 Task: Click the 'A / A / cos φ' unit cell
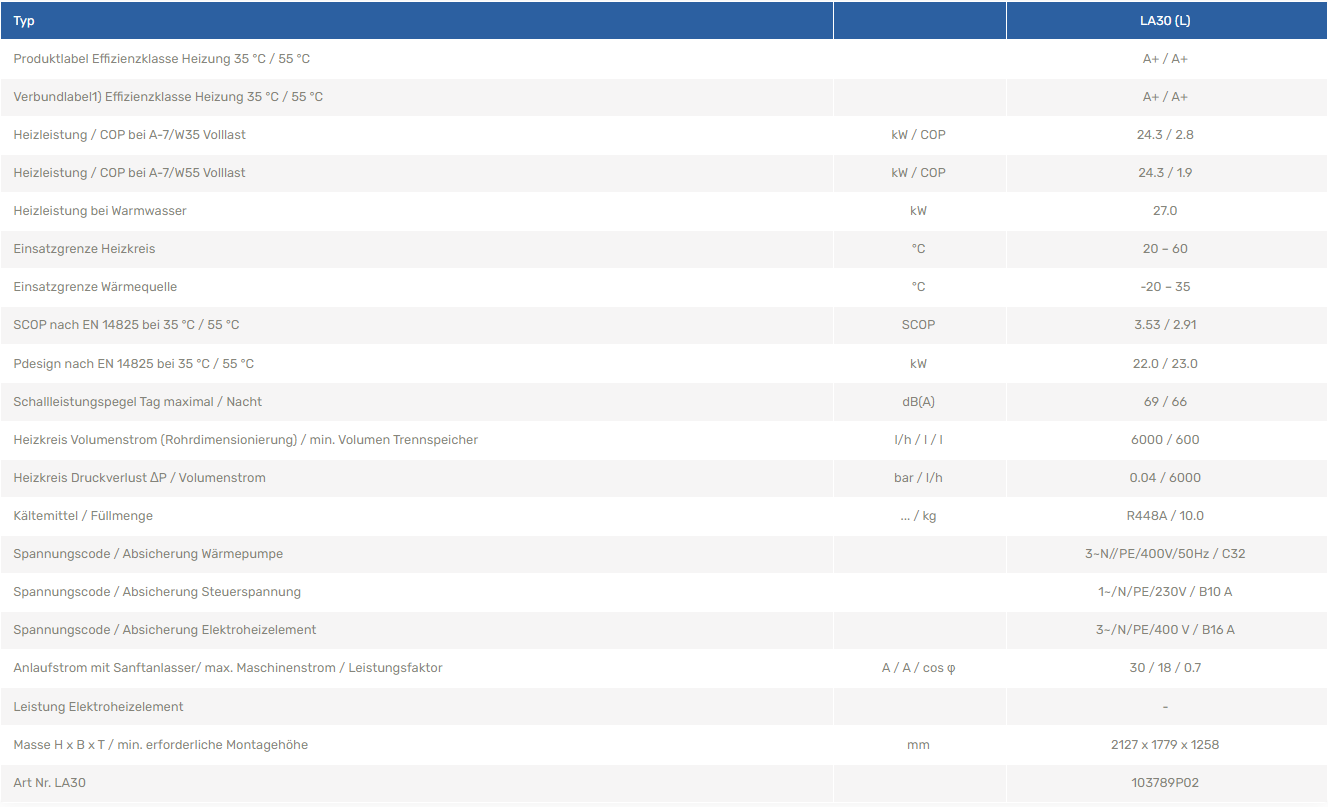[918, 668]
